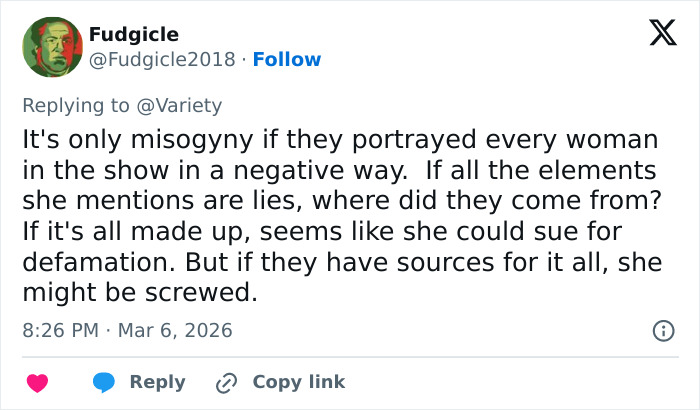Open Fudgicle's profile avatar image

(51, 47)
